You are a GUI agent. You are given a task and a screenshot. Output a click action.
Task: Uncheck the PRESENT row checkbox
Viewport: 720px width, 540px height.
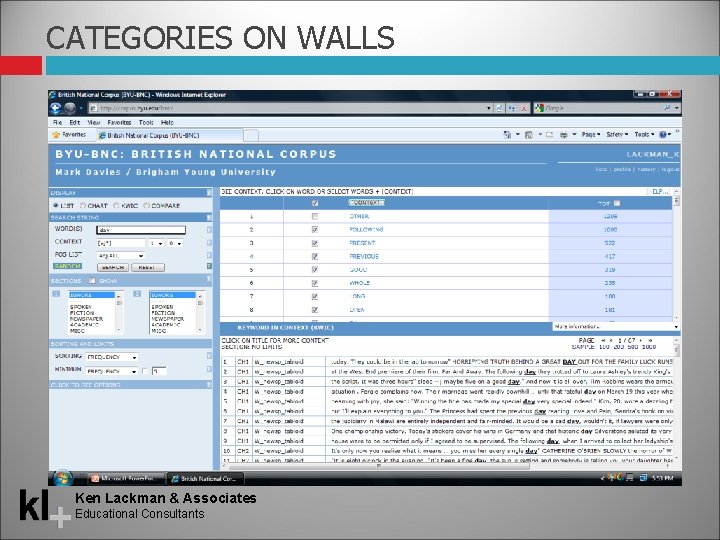tap(315, 243)
